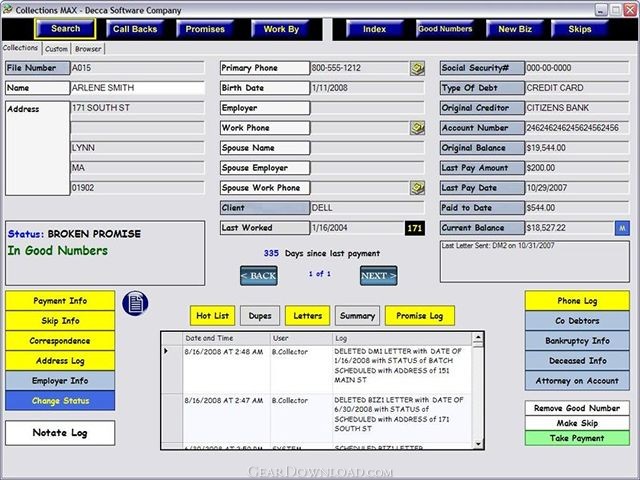Click the black 171 badge beside Last Worked
Screen dimensions: 640x480
415,228
